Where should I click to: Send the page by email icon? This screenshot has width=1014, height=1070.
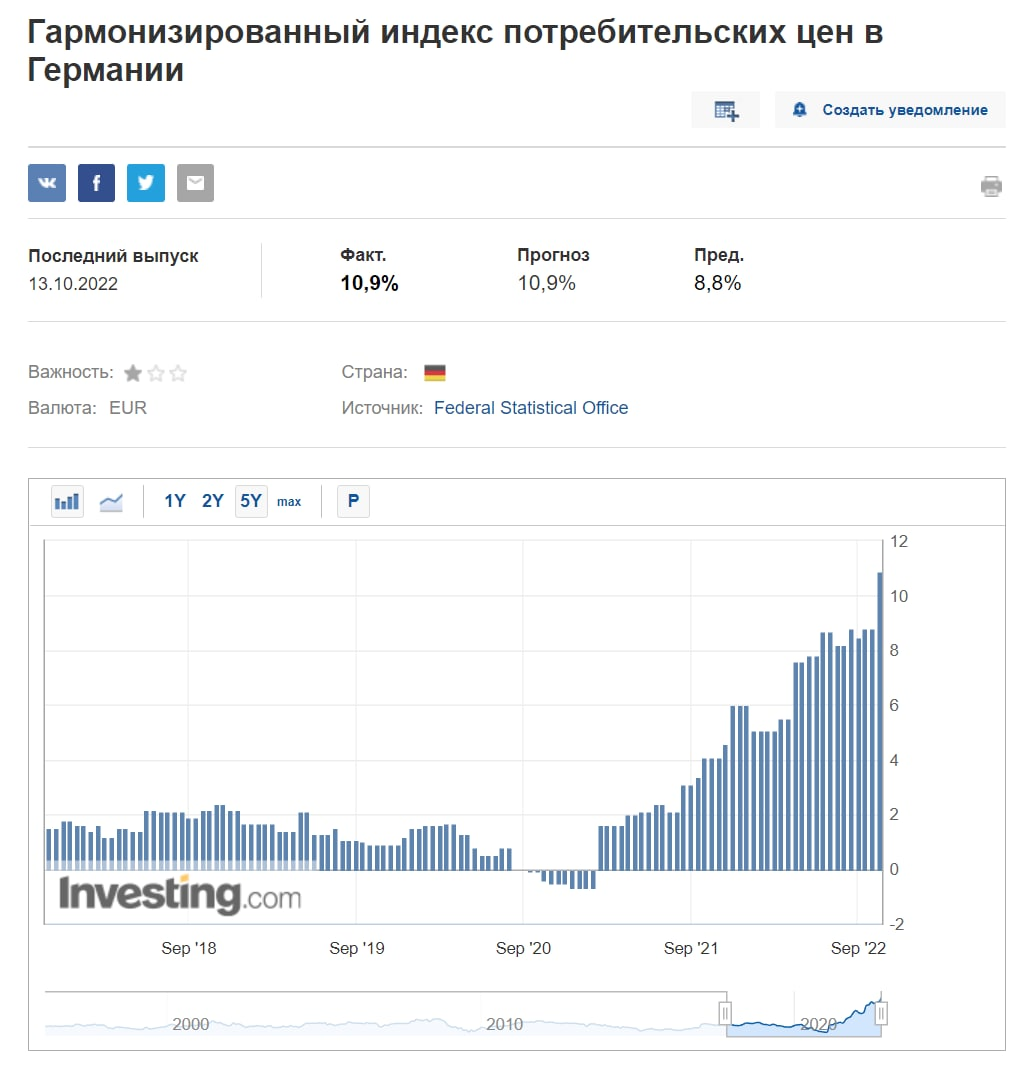(195, 183)
